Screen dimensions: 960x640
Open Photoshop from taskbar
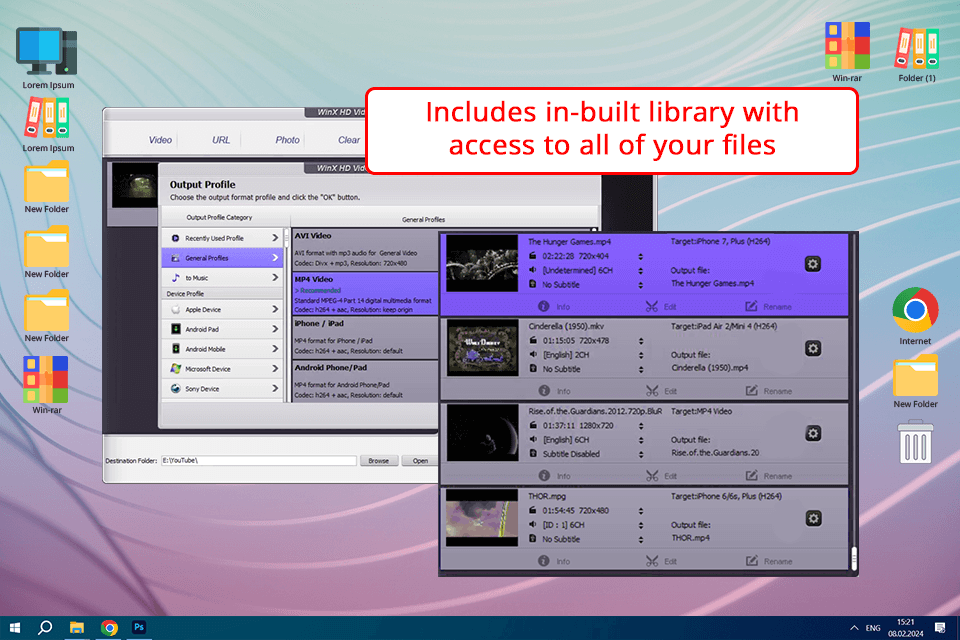[139, 628]
